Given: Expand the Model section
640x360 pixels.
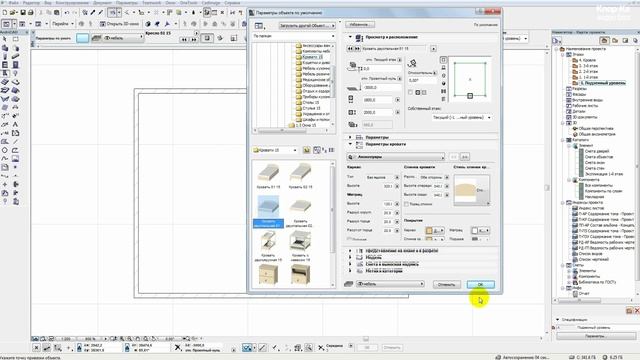Looking at the screenshot, I should point(350,258).
